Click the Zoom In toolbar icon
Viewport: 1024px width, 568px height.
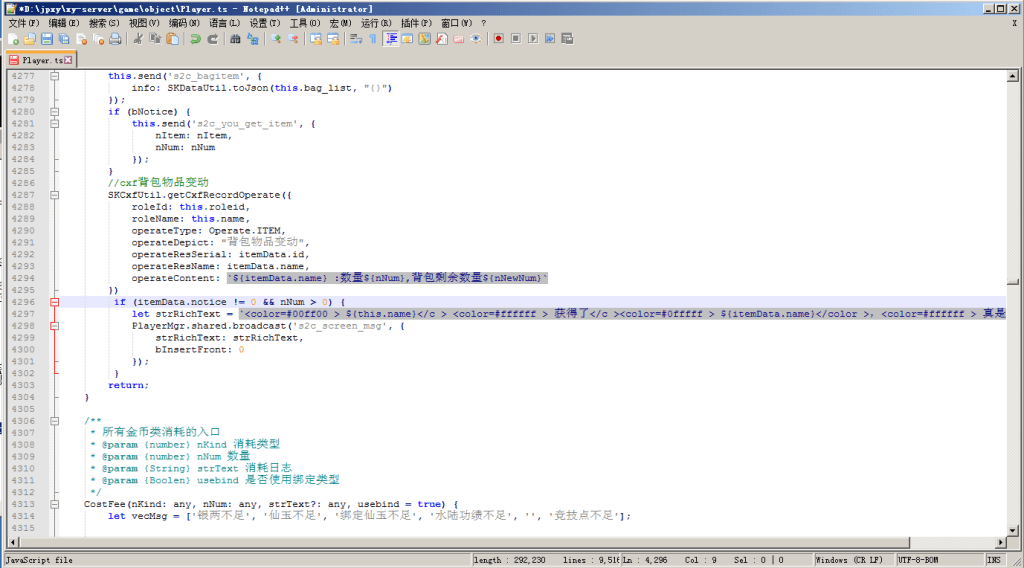(276, 39)
